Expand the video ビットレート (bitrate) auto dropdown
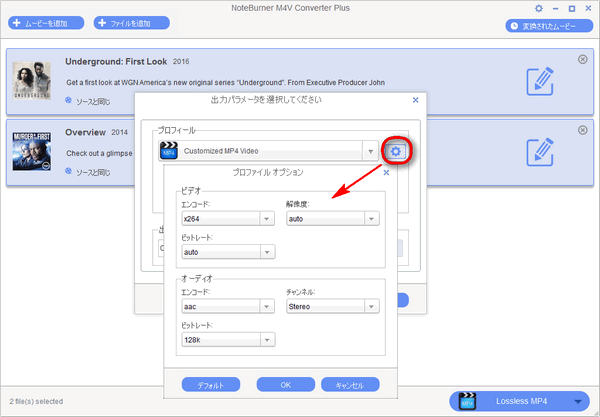600x417 pixels. (x=267, y=252)
